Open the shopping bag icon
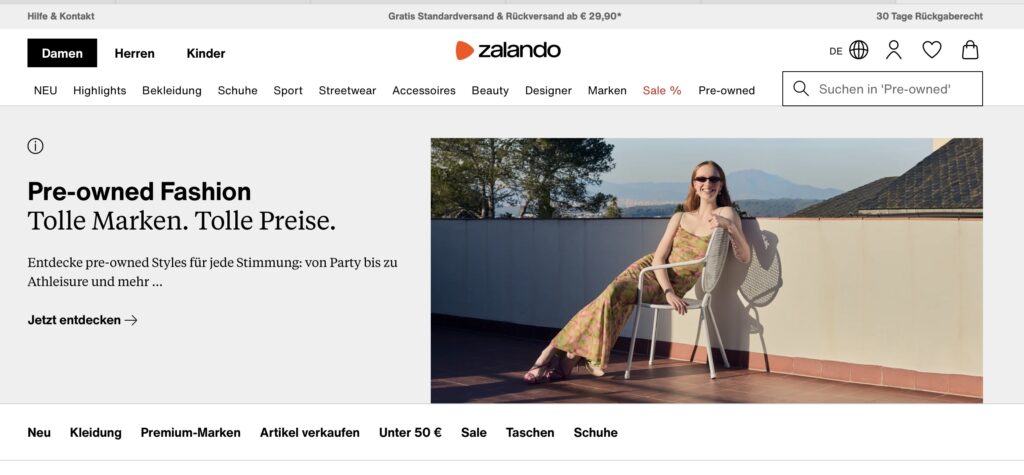The image size is (1024, 475). point(970,50)
